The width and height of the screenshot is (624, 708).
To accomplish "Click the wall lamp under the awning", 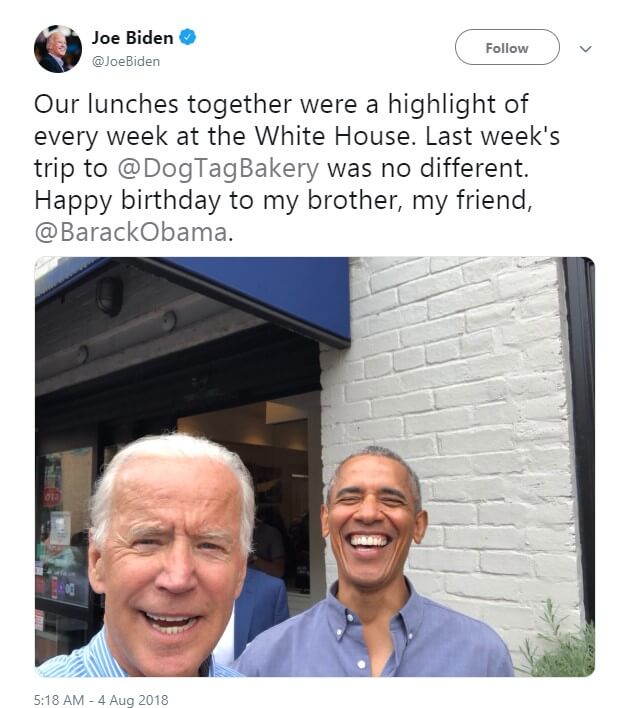I will (109, 296).
